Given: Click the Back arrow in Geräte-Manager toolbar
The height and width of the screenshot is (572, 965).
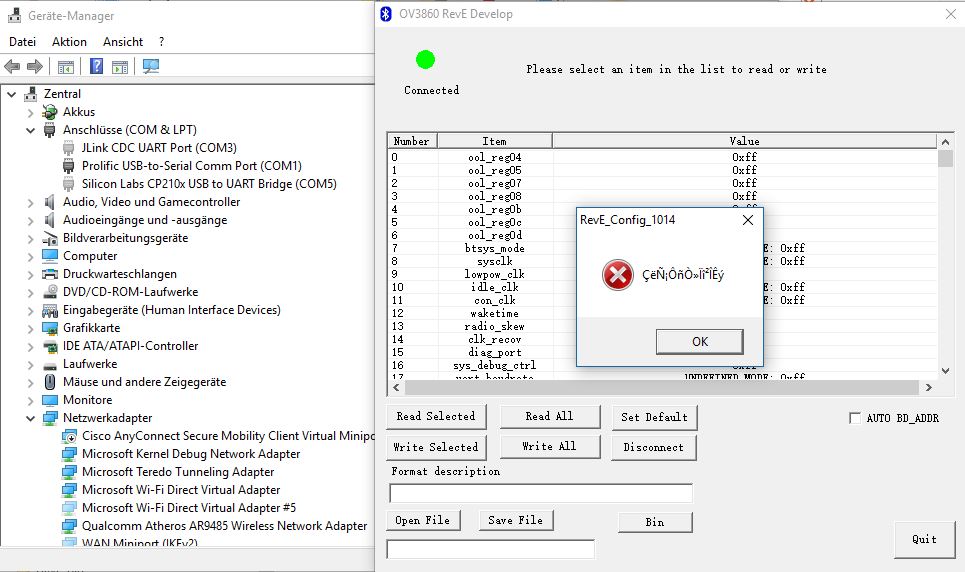Looking at the screenshot, I should click(x=12, y=66).
